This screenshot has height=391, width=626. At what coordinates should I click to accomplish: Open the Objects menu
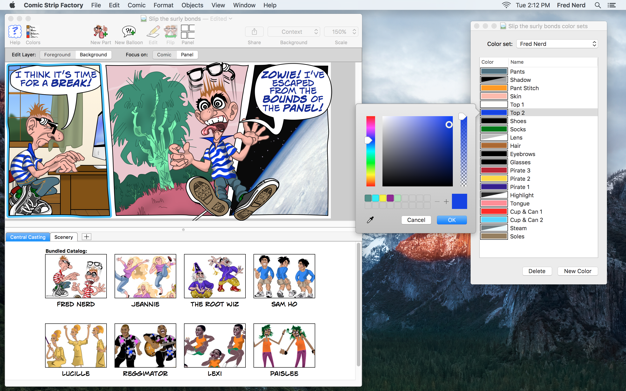point(192,5)
